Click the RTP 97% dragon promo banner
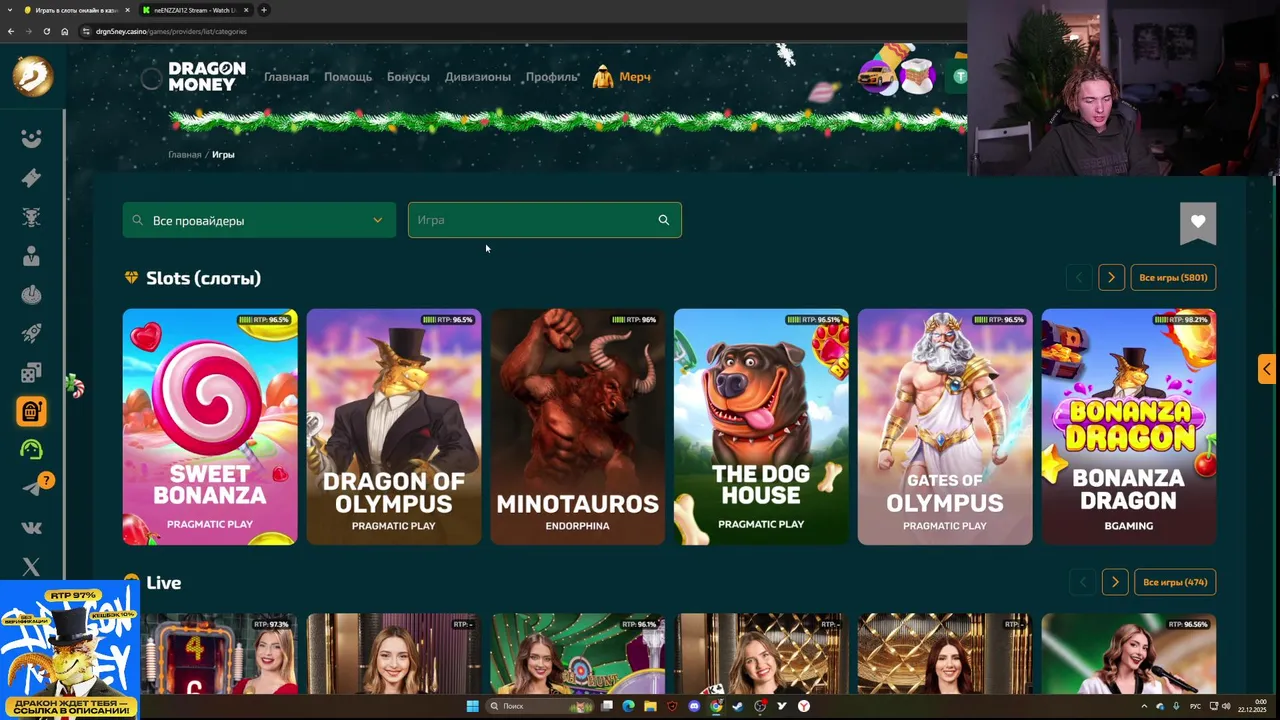The width and height of the screenshot is (1280, 720). [x=70, y=650]
